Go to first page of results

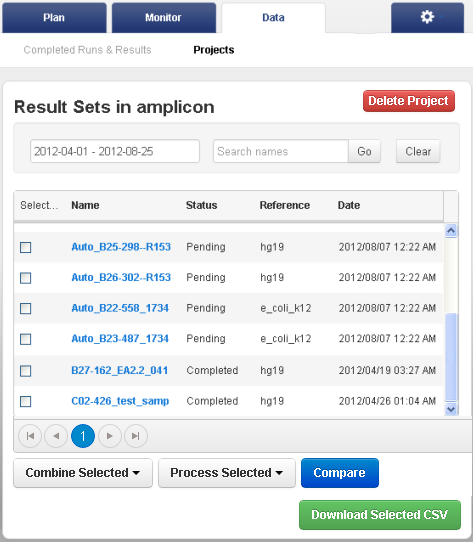(x=30, y=436)
